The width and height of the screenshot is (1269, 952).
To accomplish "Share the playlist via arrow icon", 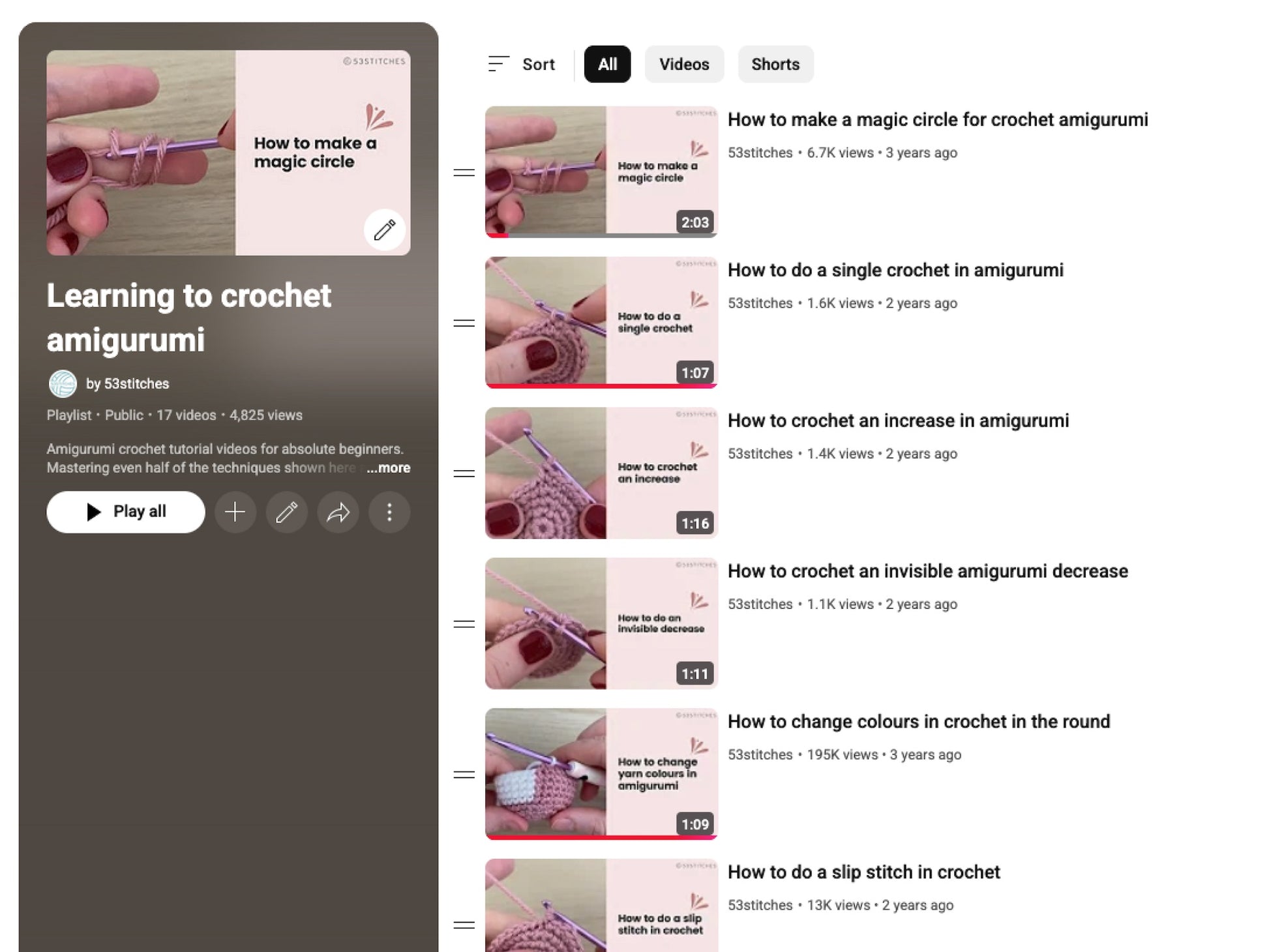I will coord(338,512).
